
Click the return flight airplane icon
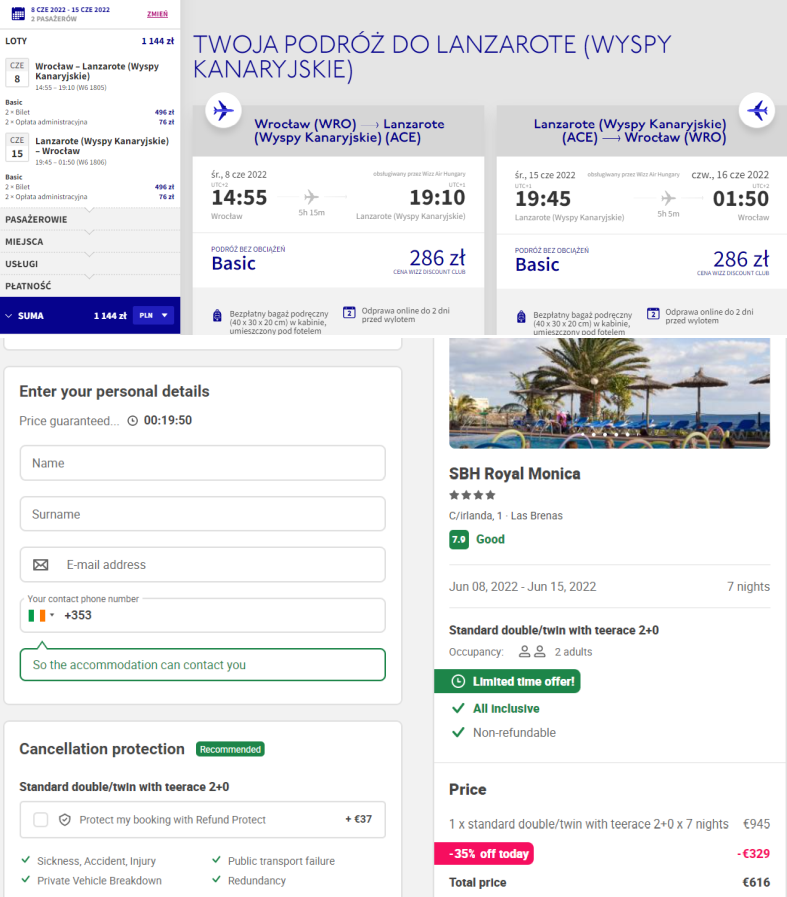757,110
